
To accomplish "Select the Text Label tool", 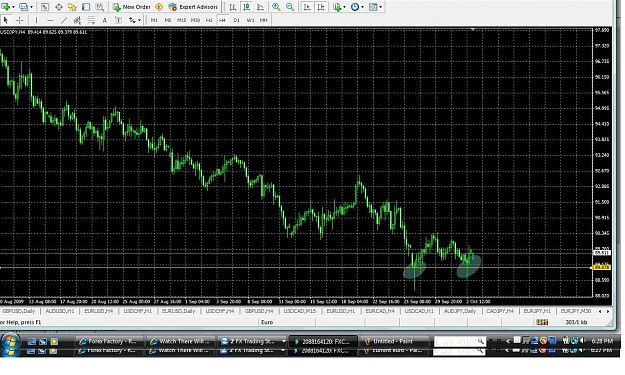I will (x=118, y=20).
